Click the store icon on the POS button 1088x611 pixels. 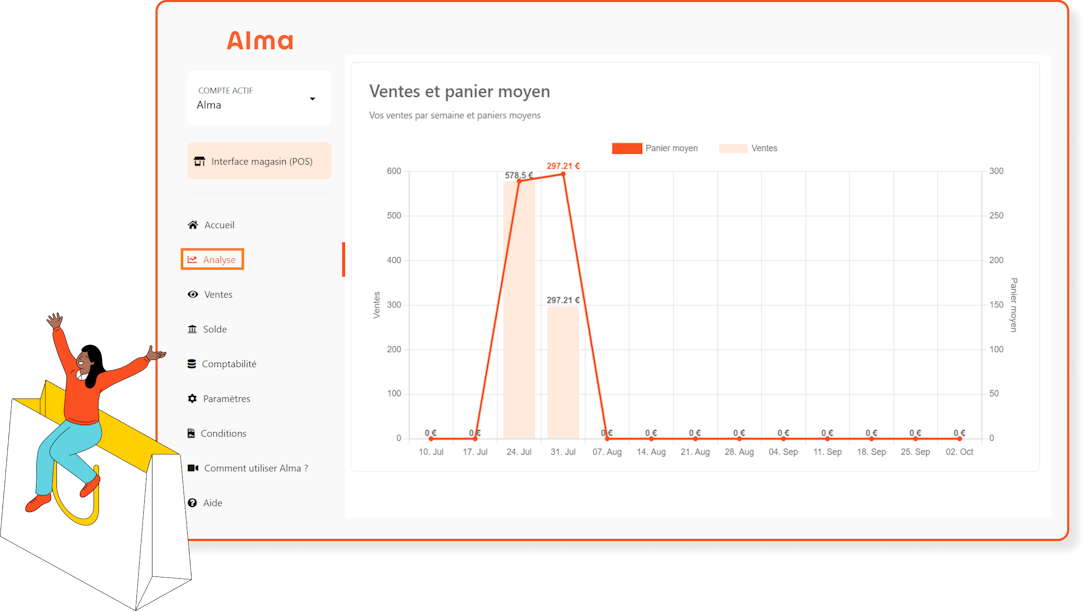click(199, 161)
